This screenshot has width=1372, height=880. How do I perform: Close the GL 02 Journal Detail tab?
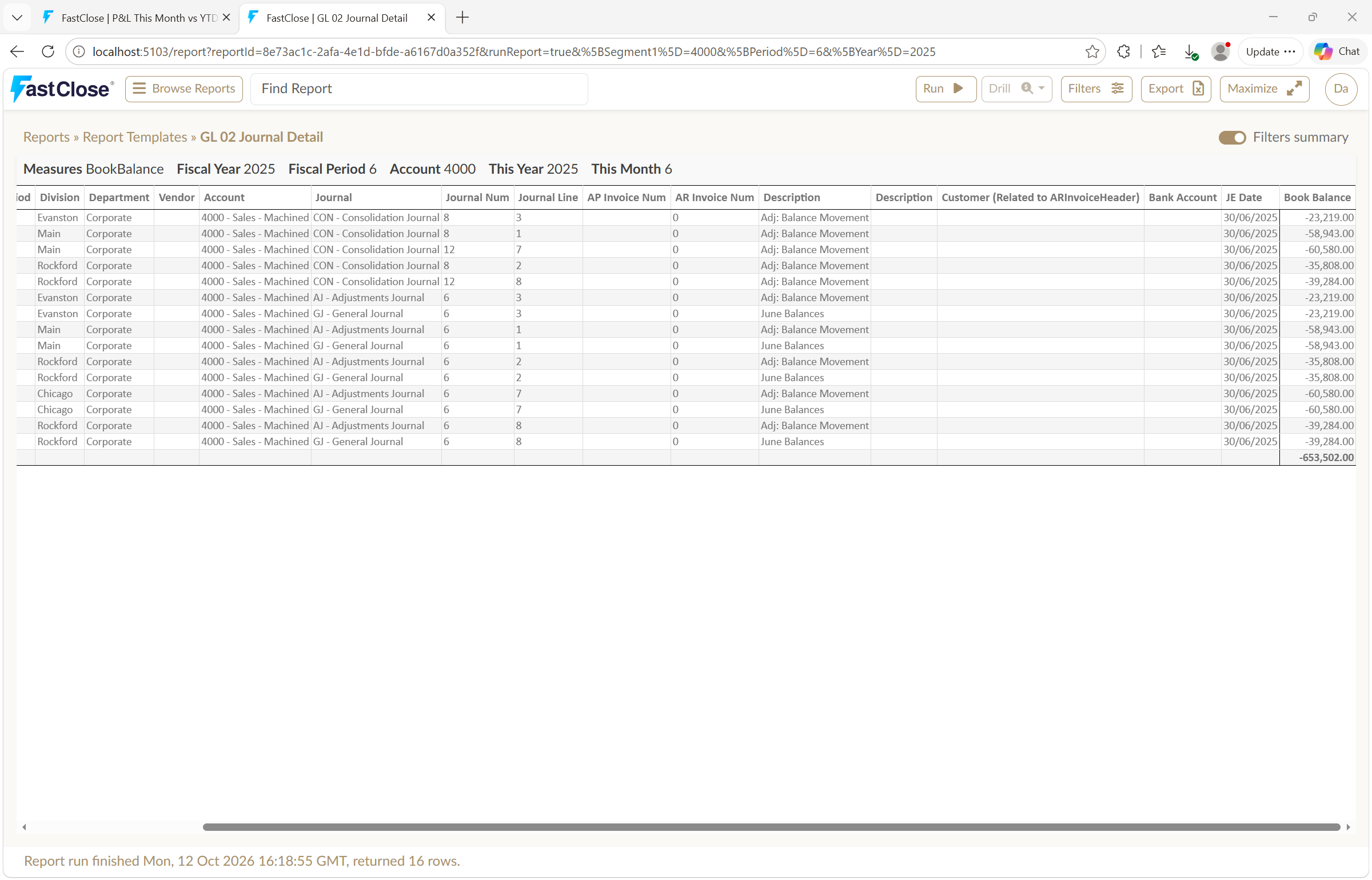coord(432,18)
